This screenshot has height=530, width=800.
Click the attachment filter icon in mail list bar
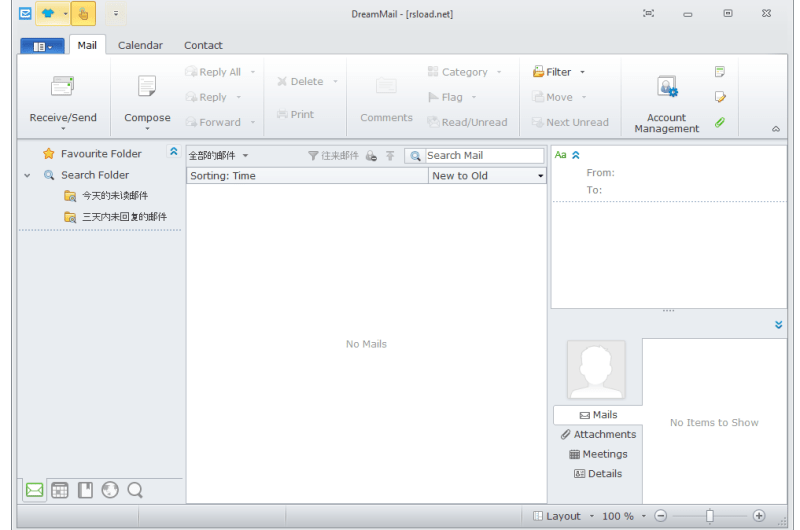click(371, 156)
